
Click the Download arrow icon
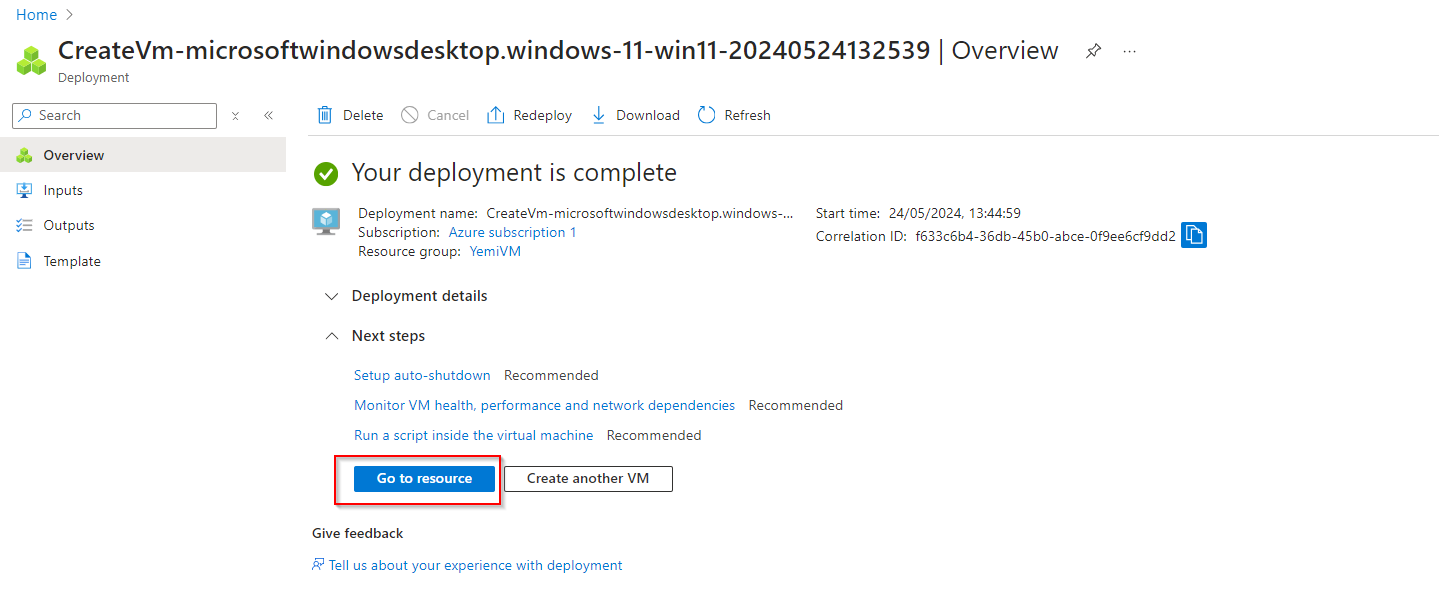coord(599,115)
